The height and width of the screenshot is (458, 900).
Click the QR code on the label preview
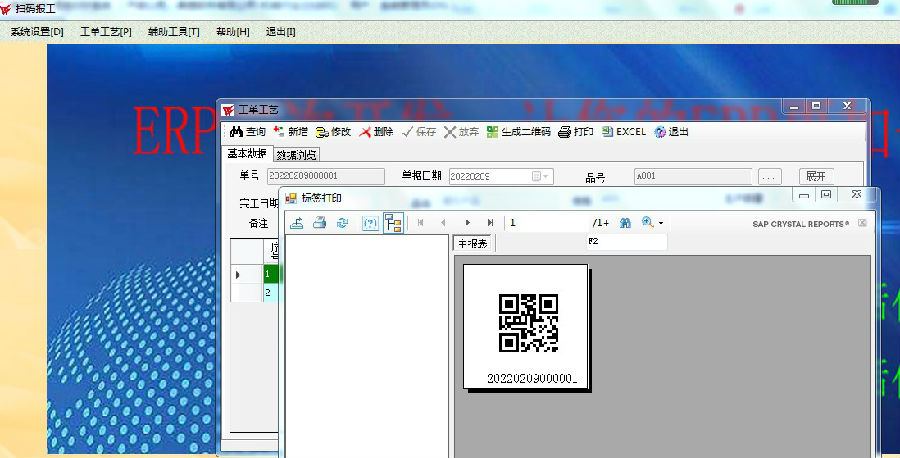coord(528,323)
